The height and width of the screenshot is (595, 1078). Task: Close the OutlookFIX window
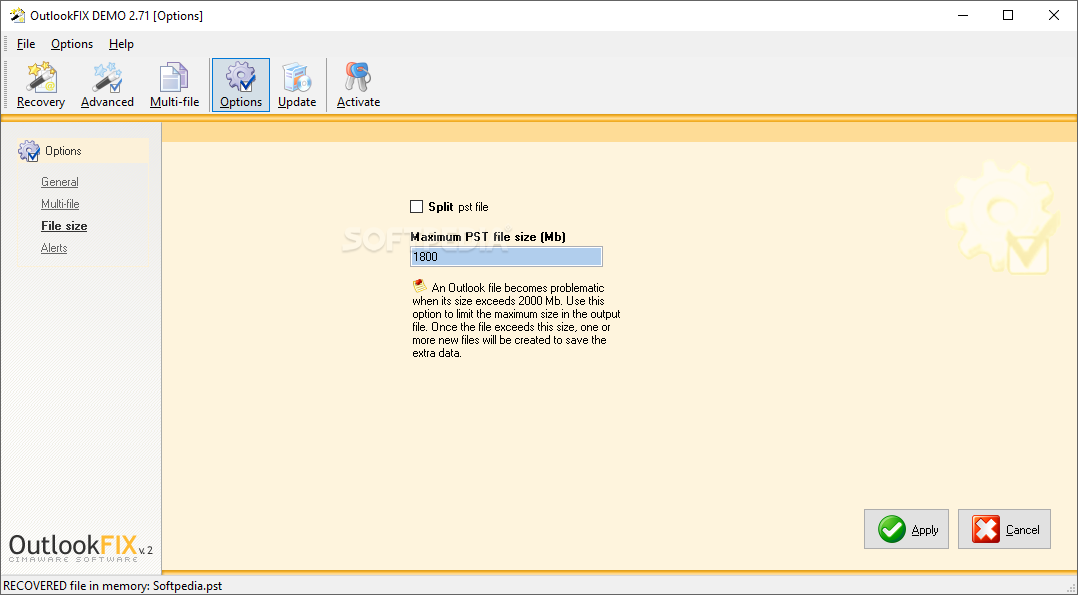click(x=1053, y=15)
